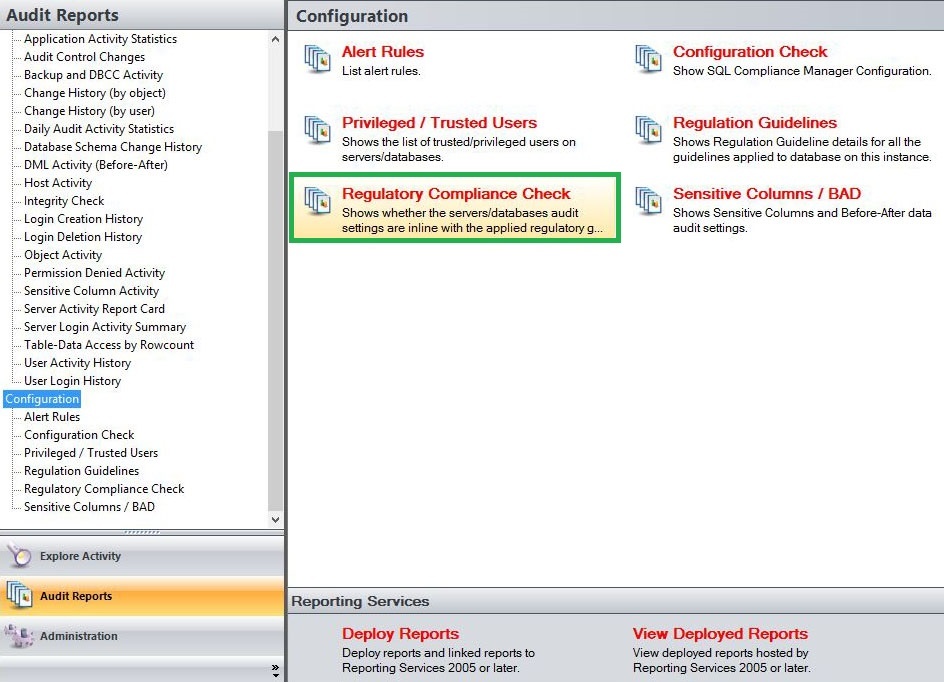The image size is (944, 682).
Task: Click the tree list vertical scrollbar thumb
Action: coord(275,320)
